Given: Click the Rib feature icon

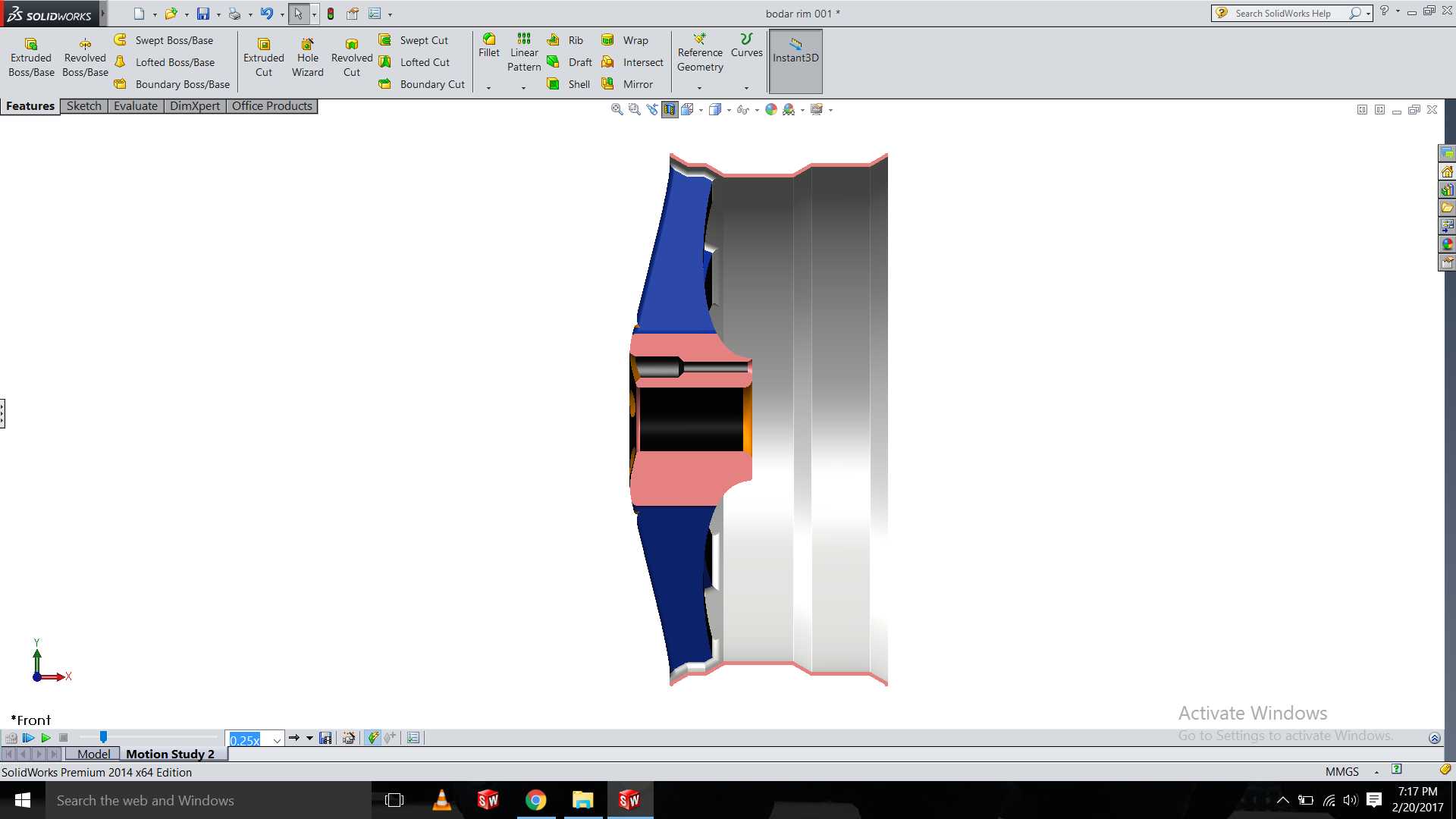Looking at the screenshot, I should coord(566,40).
